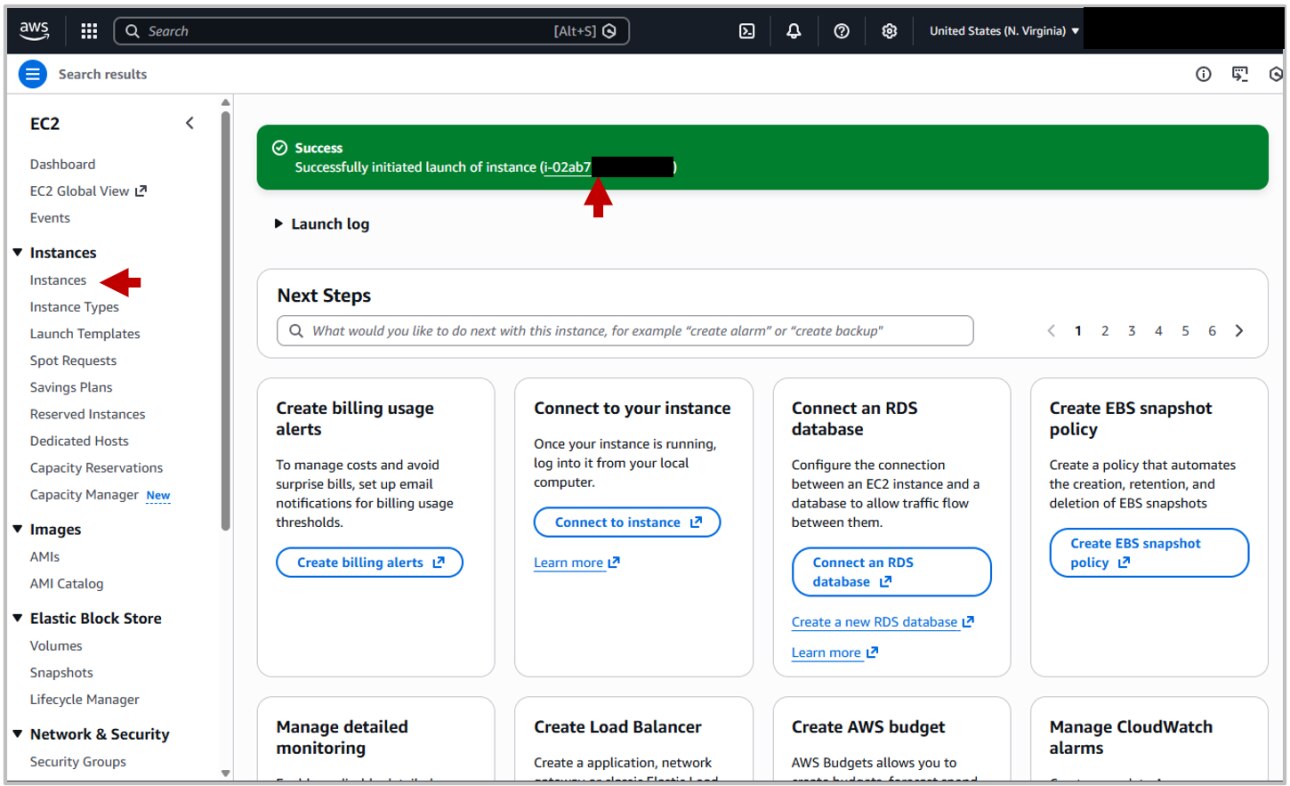Click the AWS logo to go home
Image resolution: width=1290 pixels, height=786 pixels.
[x=33, y=31]
